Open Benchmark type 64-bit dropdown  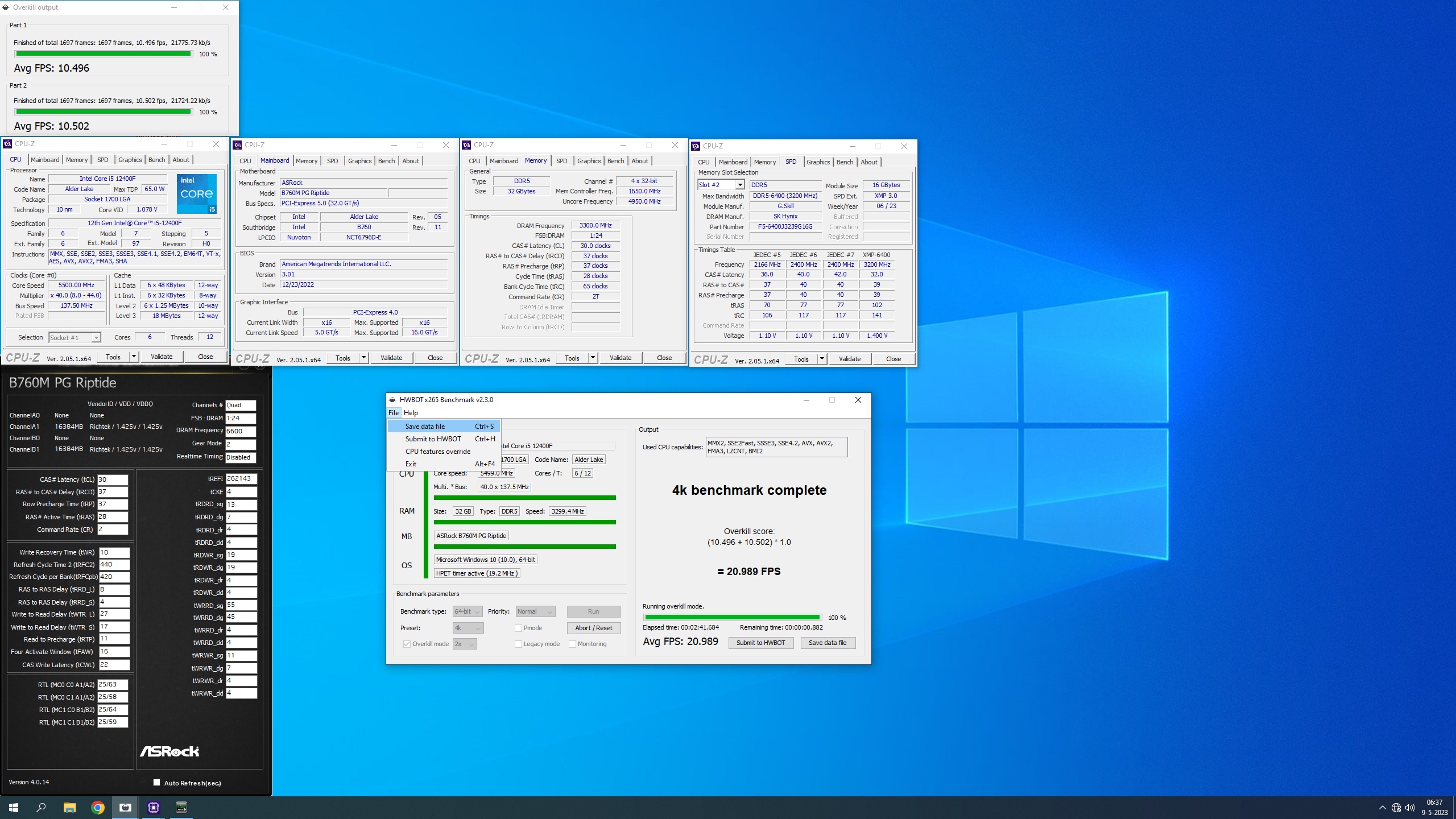pos(468,611)
